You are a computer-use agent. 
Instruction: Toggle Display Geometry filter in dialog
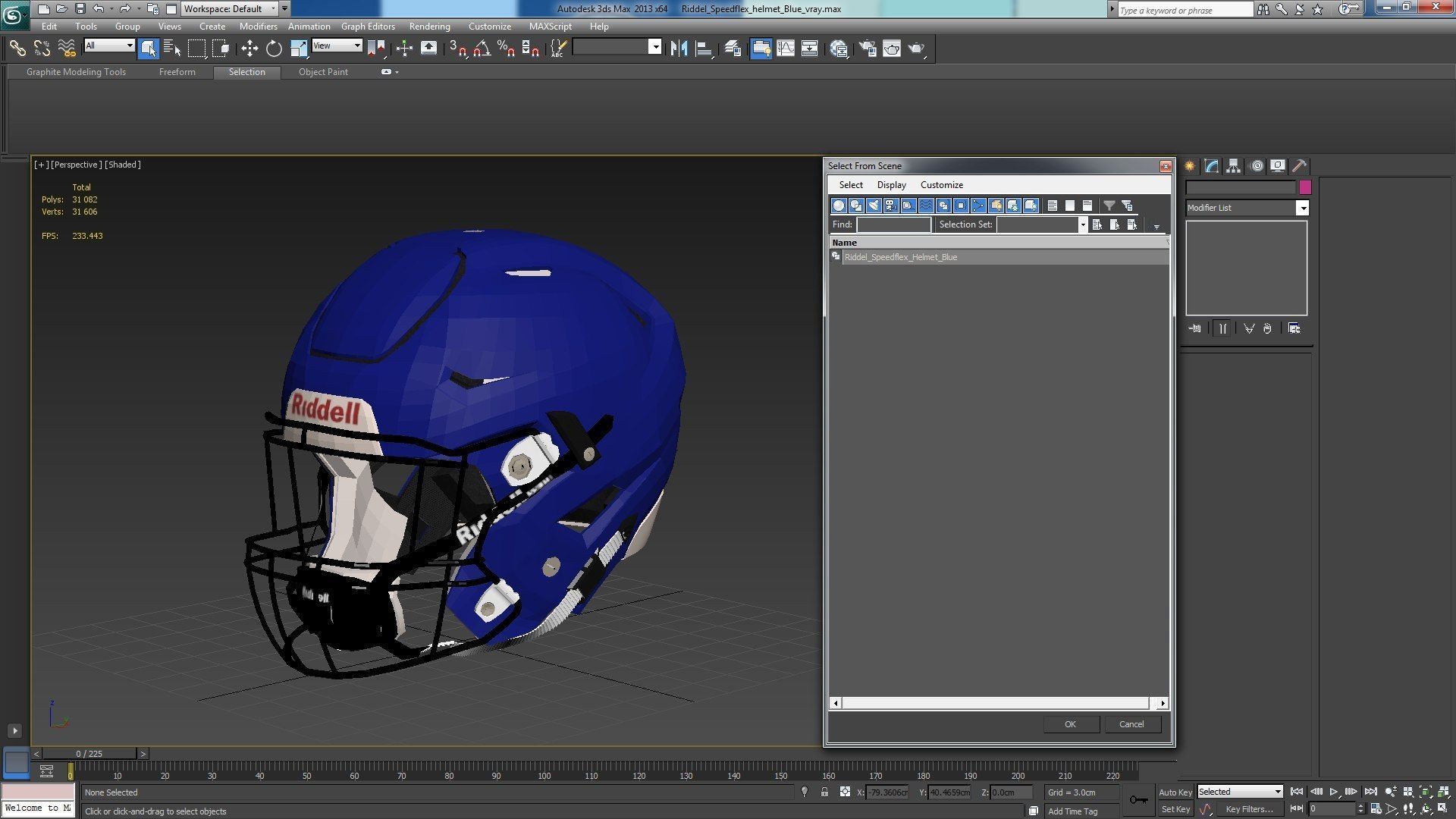tap(839, 206)
